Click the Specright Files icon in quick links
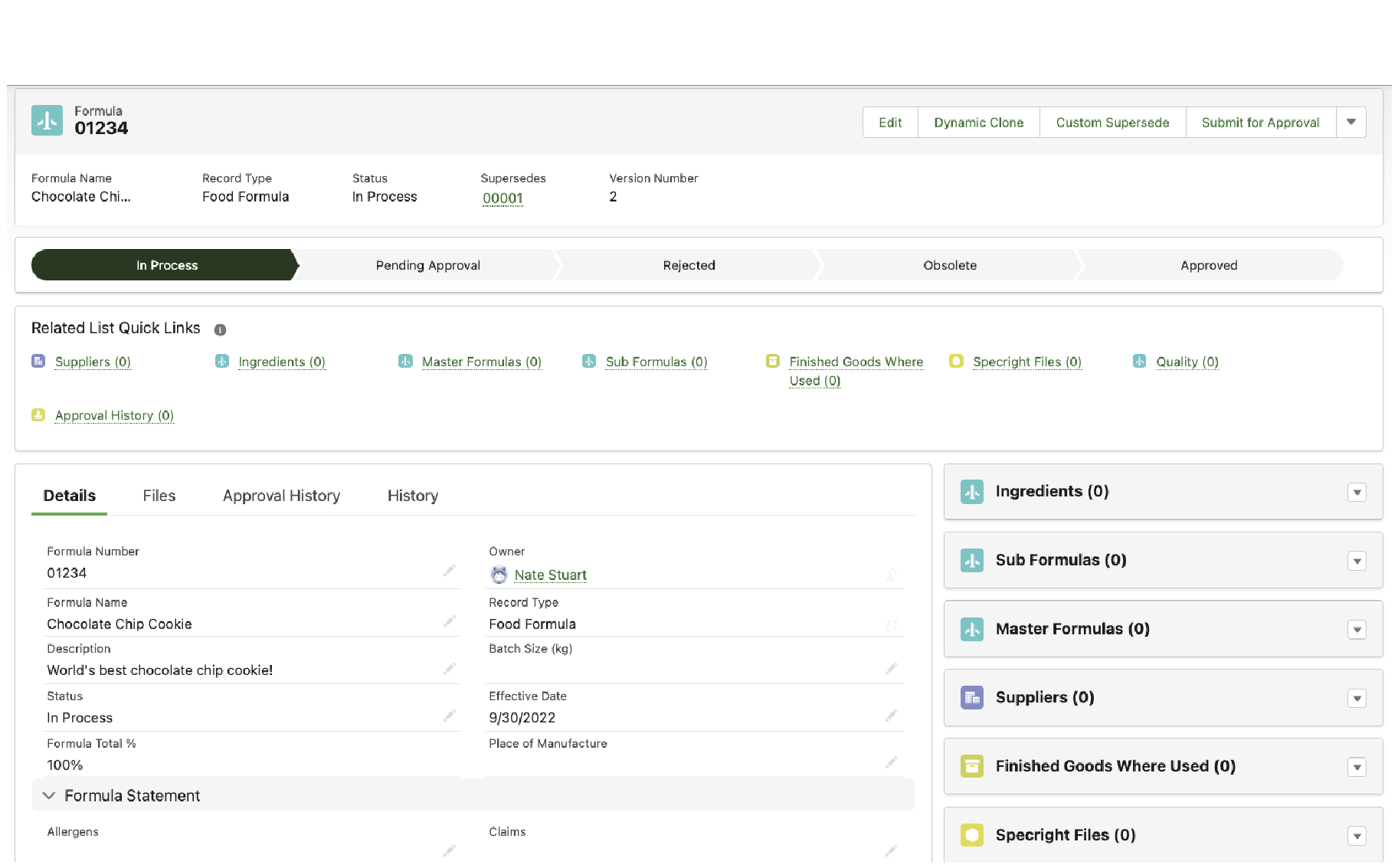Image resolution: width=1398 pixels, height=868 pixels. pos(956,361)
